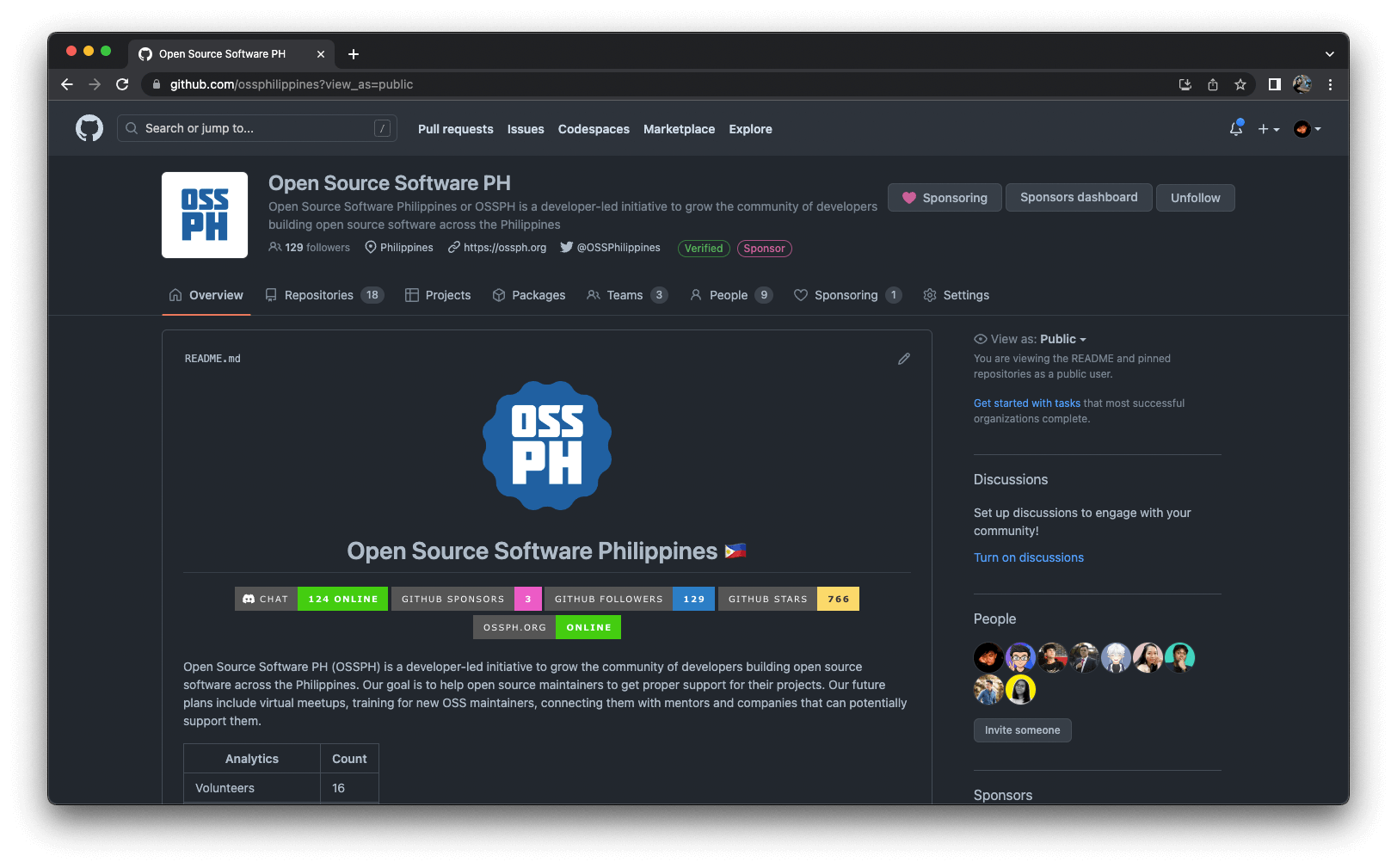Image resolution: width=1397 pixels, height=868 pixels.
Task: Open Explore from the header
Action: (x=751, y=129)
